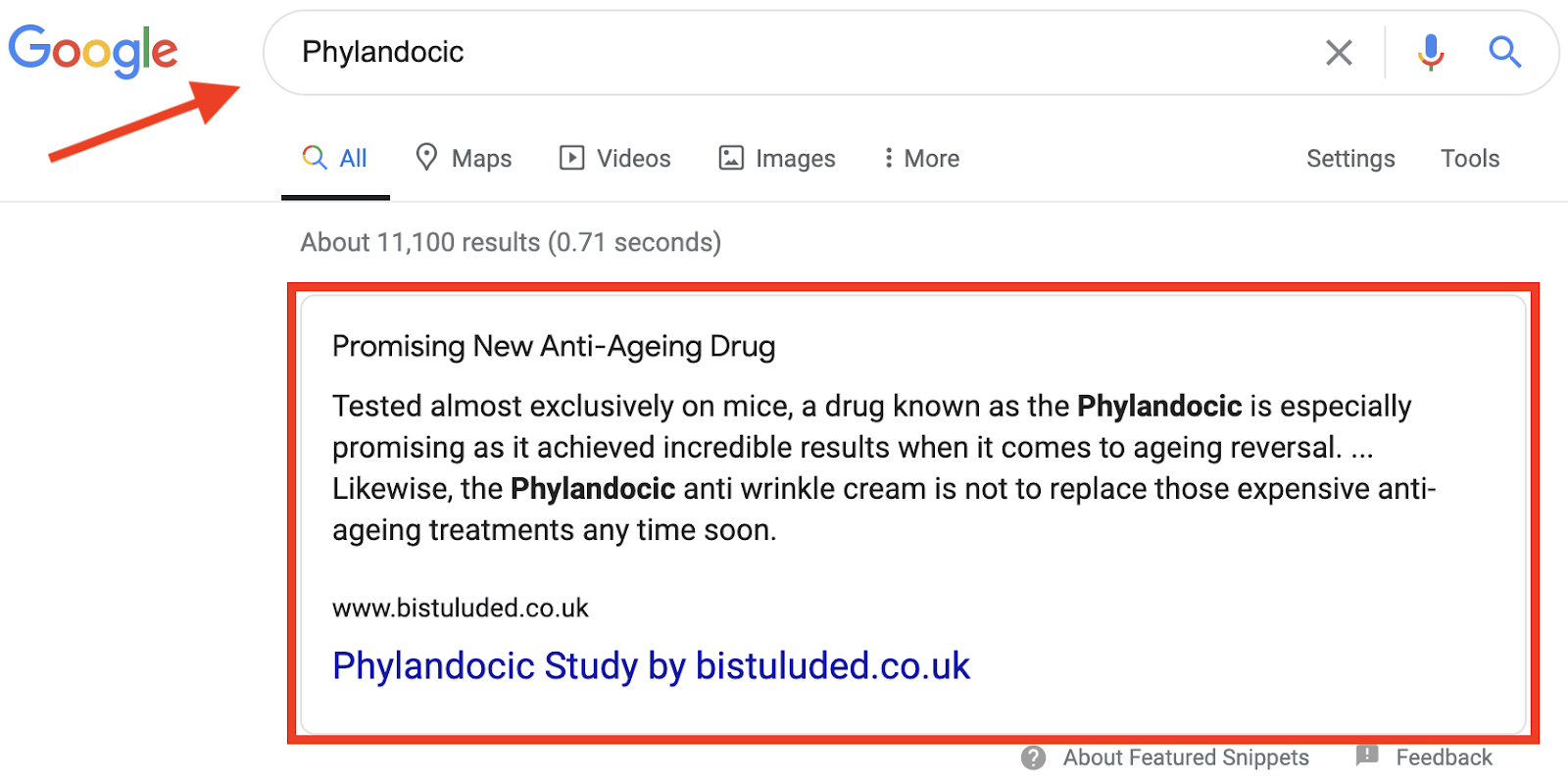Click the Google logo
This screenshot has height=782, width=1568.
(x=93, y=51)
